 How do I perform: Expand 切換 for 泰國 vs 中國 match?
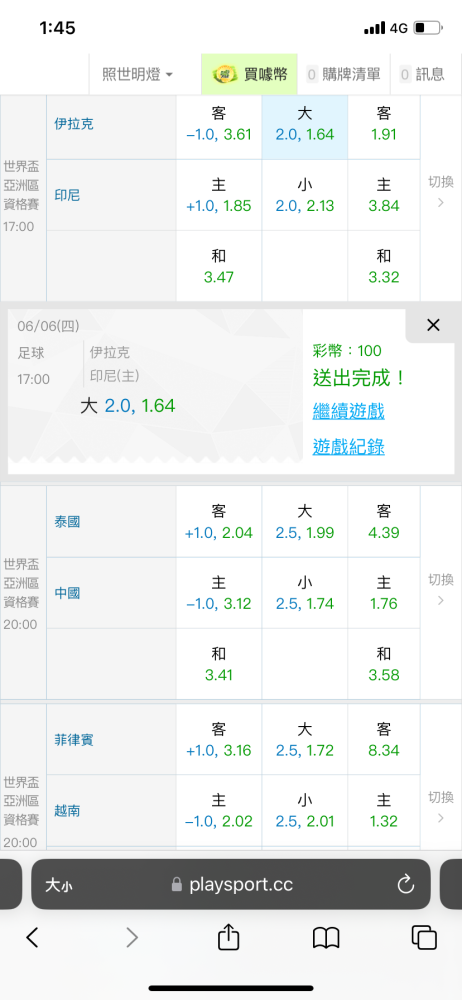440,589
